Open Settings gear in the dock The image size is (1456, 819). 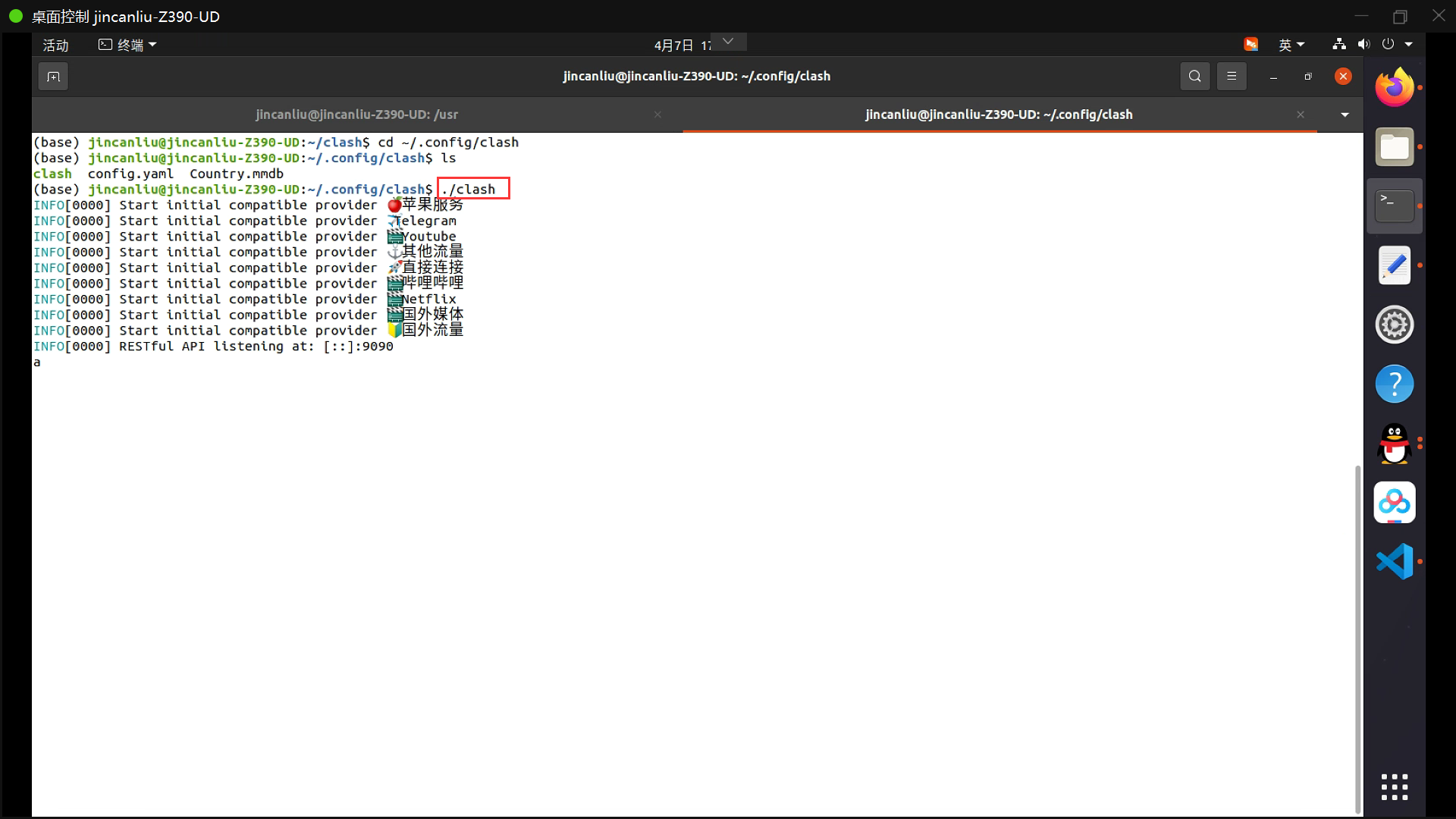(1394, 325)
